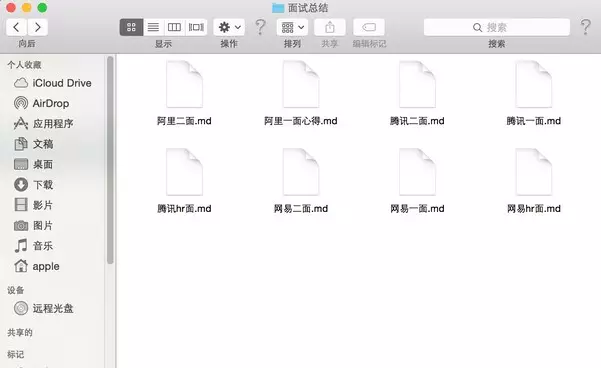
Task: Open the gear action menu
Action: pos(229,27)
